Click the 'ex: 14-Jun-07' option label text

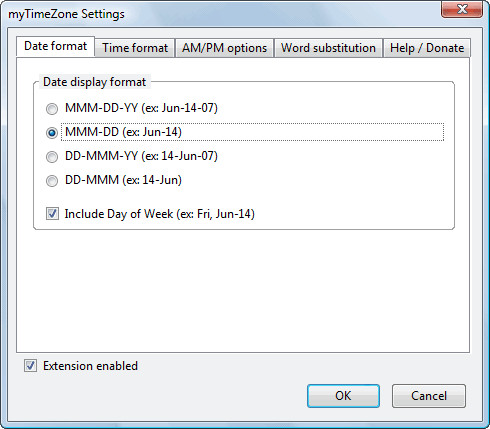179,156
